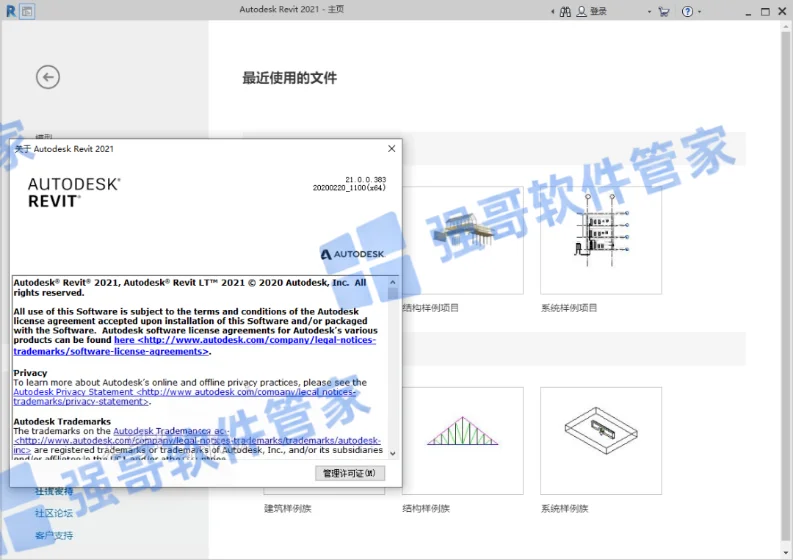This screenshot has width=793, height=560.
Task: Click the back arrow circle button
Action: [48, 77]
